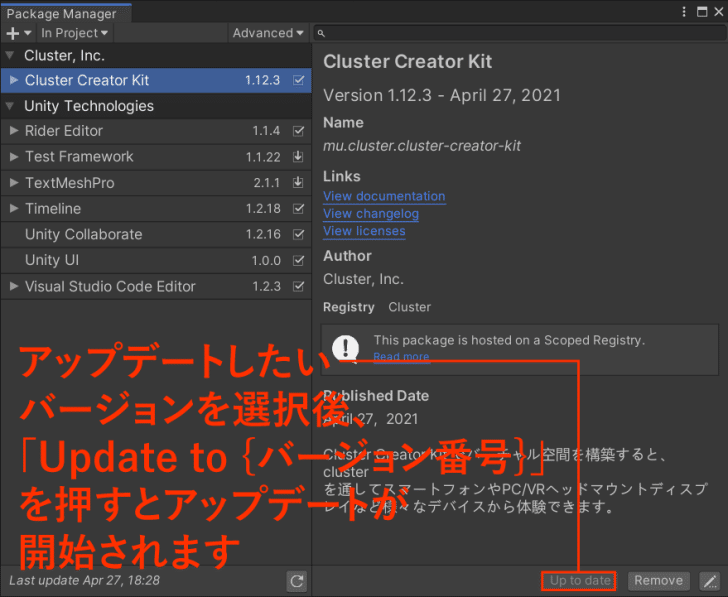Click version number 1.0.0 of Unity UI
This screenshot has width=728, height=597.
(266, 260)
